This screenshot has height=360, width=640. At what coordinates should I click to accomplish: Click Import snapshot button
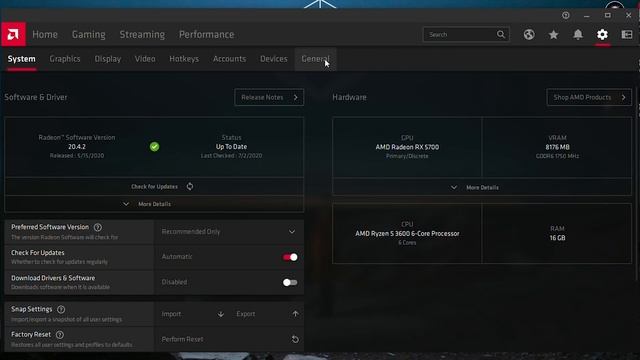tap(192, 314)
